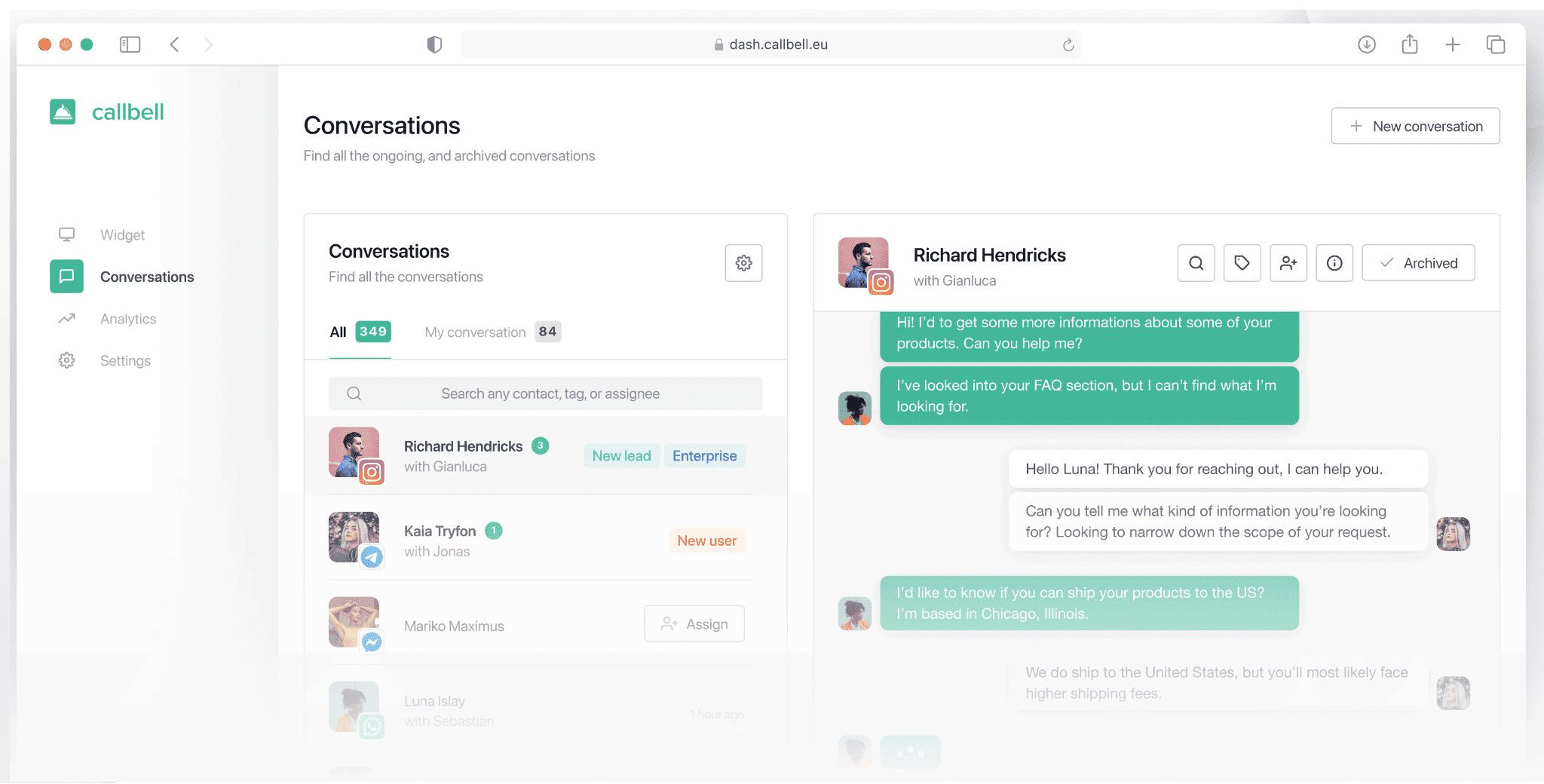Click the Enterprise tag on Richard Hendricks
This screenshot has width=1544, height=784.
(x=704, y=456)
